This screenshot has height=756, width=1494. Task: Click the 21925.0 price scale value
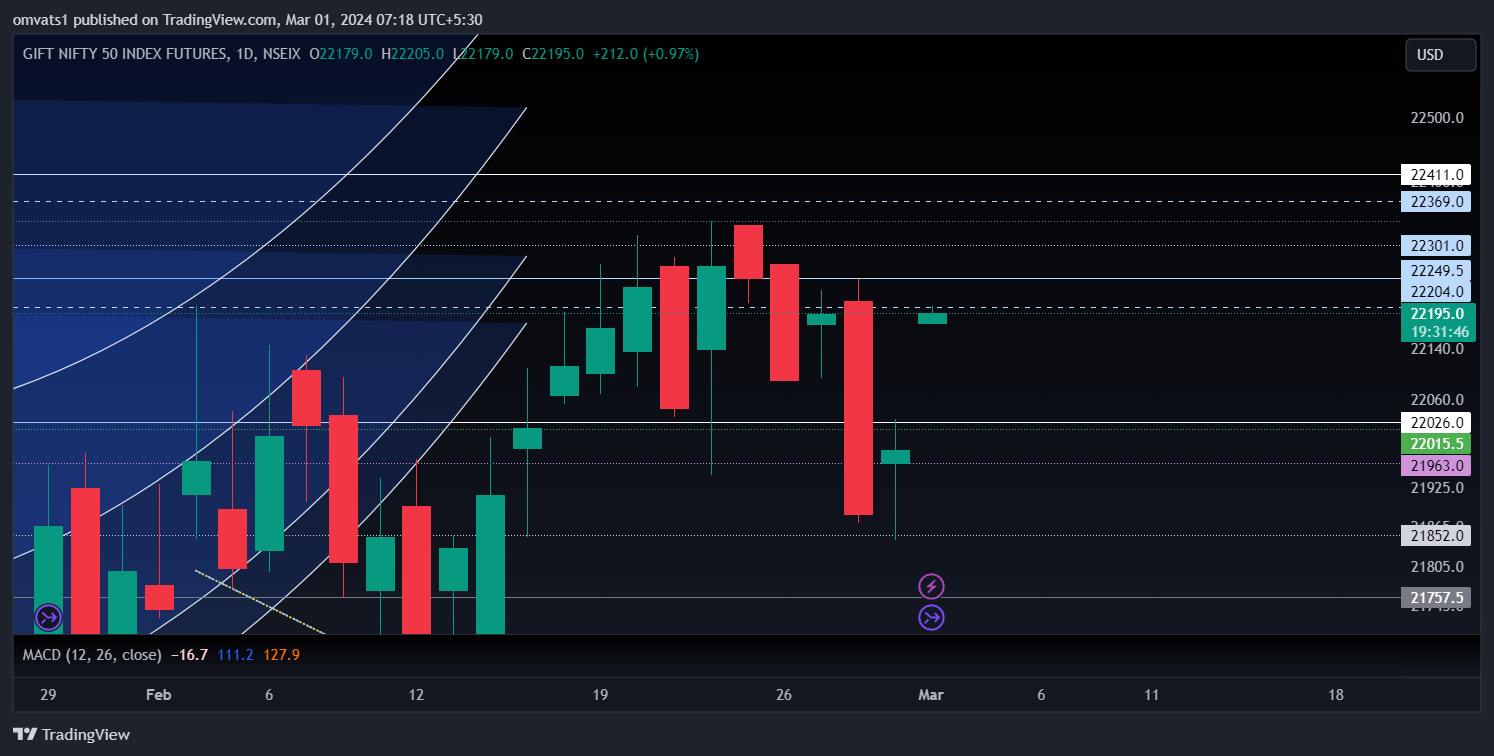coord(1437,488)
